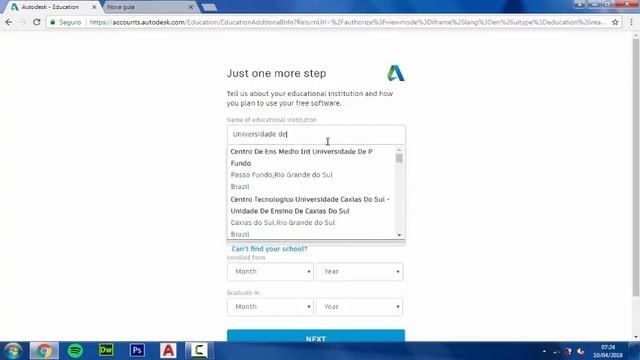The width and height of the screenshot is (640, 360).
Task: Open Windows Start orb
Action: [x=13, y=351]
